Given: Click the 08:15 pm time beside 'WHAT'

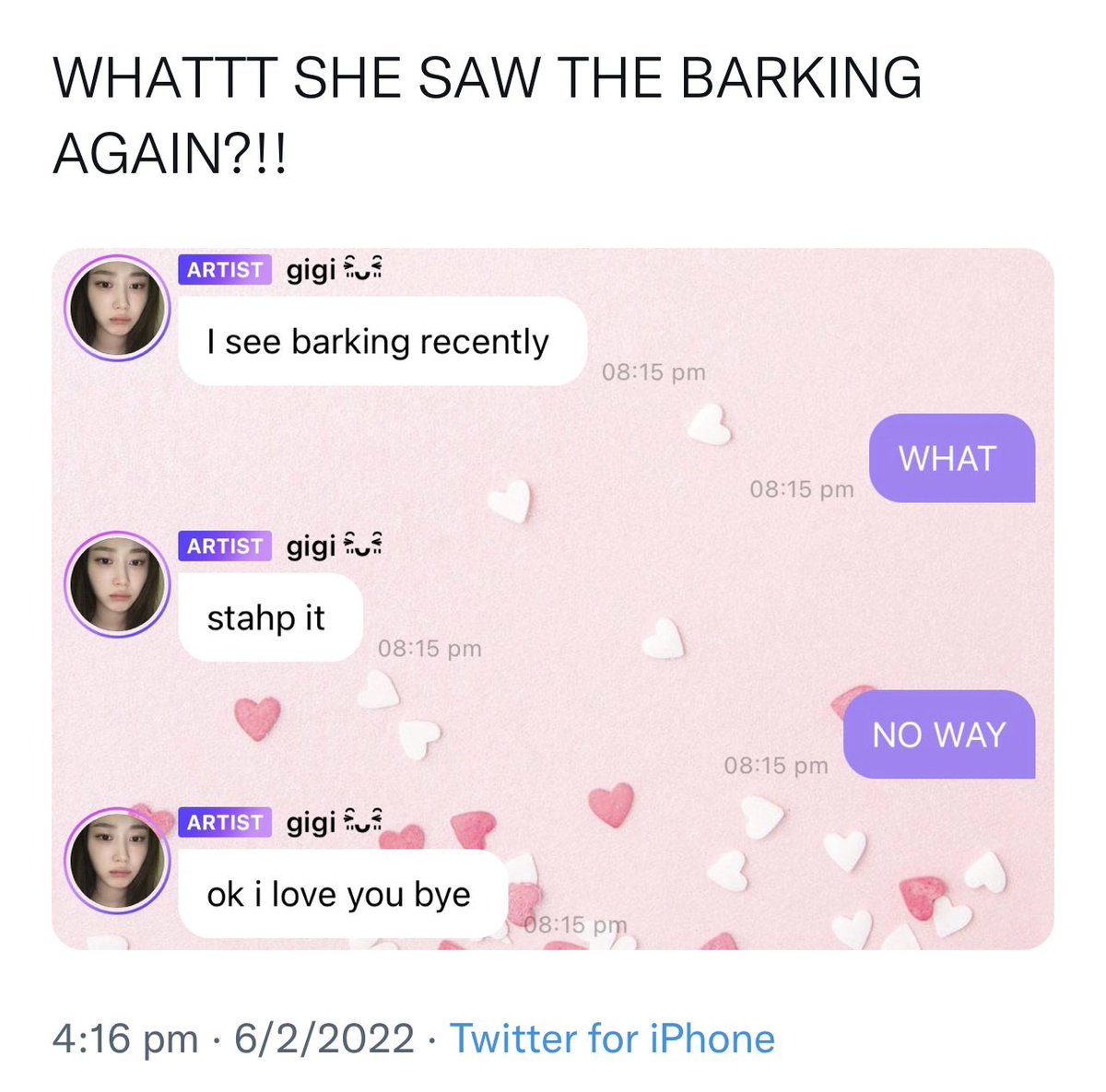Looking at the screenshot, I should point(802,488).
